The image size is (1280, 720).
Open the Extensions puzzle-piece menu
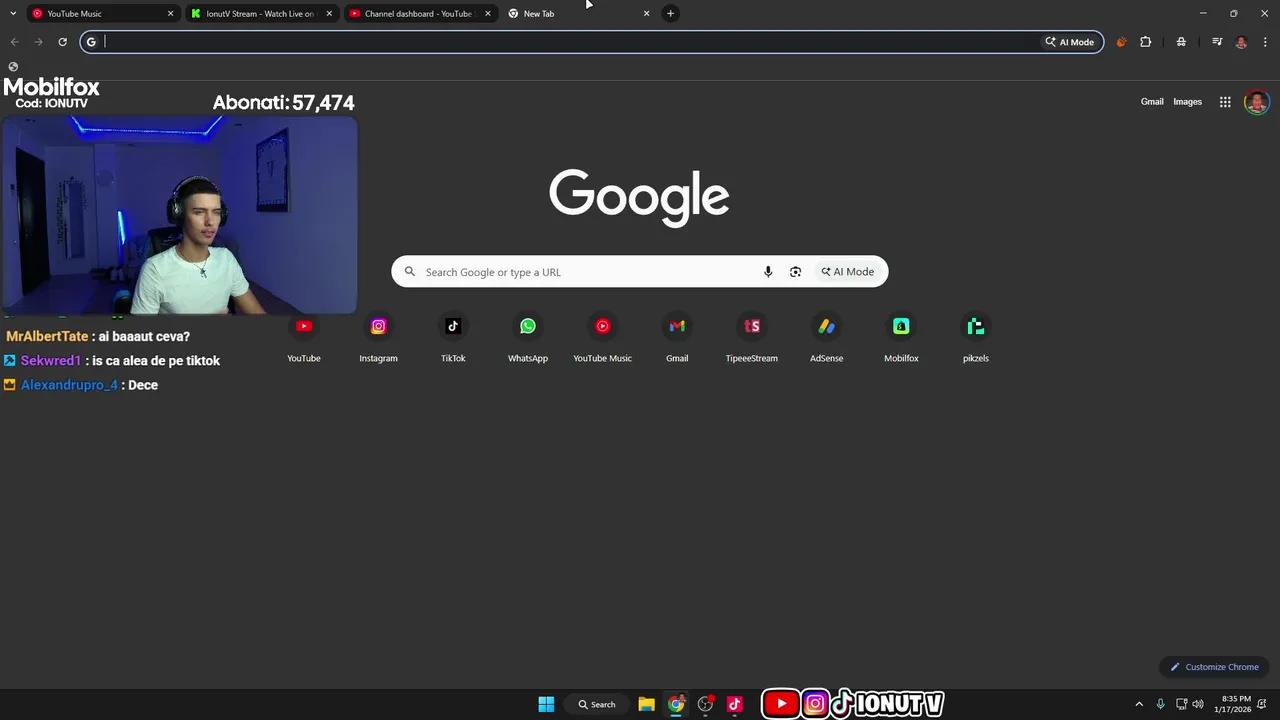coord(1146,42)
